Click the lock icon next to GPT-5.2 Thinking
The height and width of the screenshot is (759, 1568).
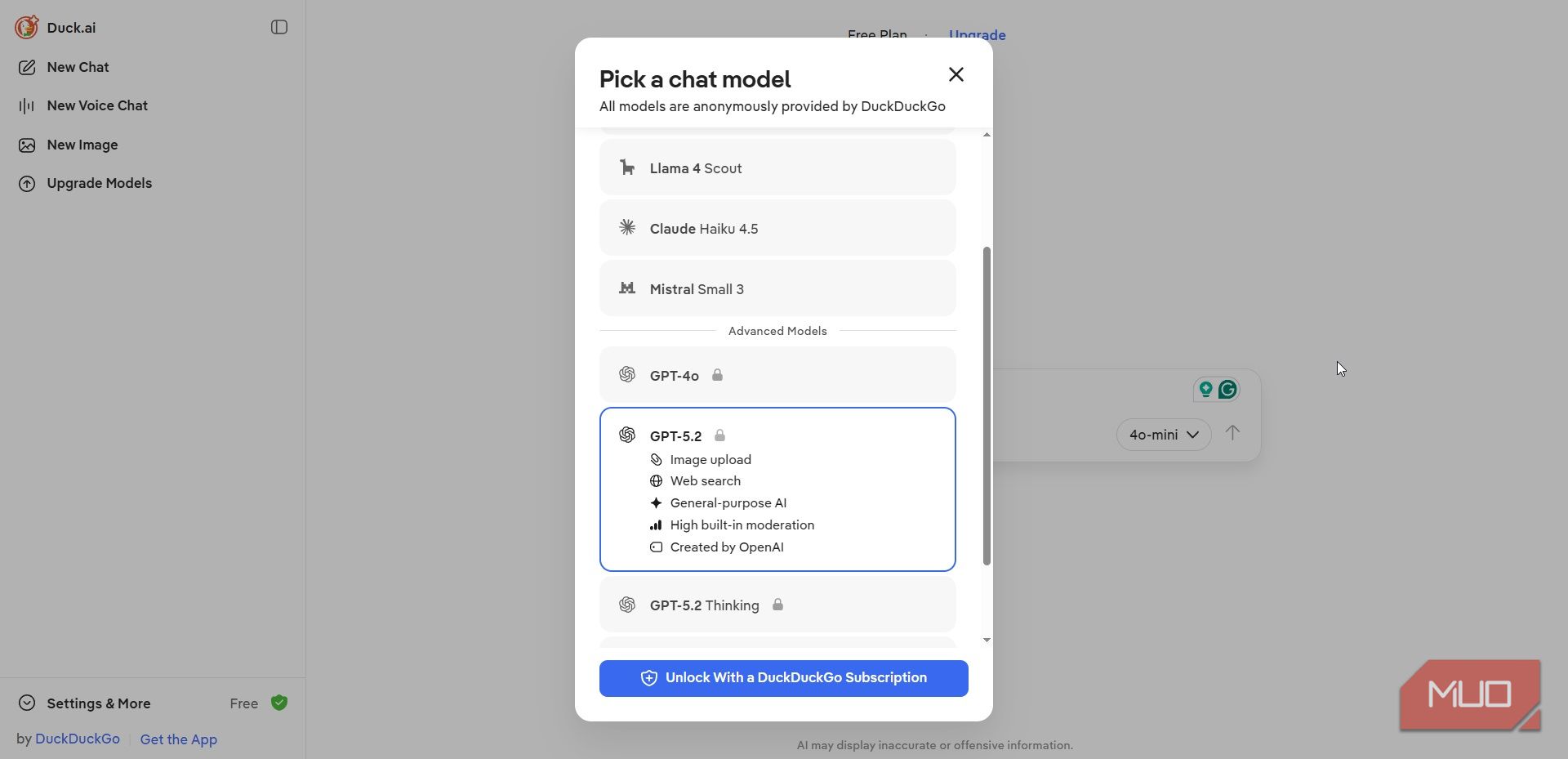(777, 605)
